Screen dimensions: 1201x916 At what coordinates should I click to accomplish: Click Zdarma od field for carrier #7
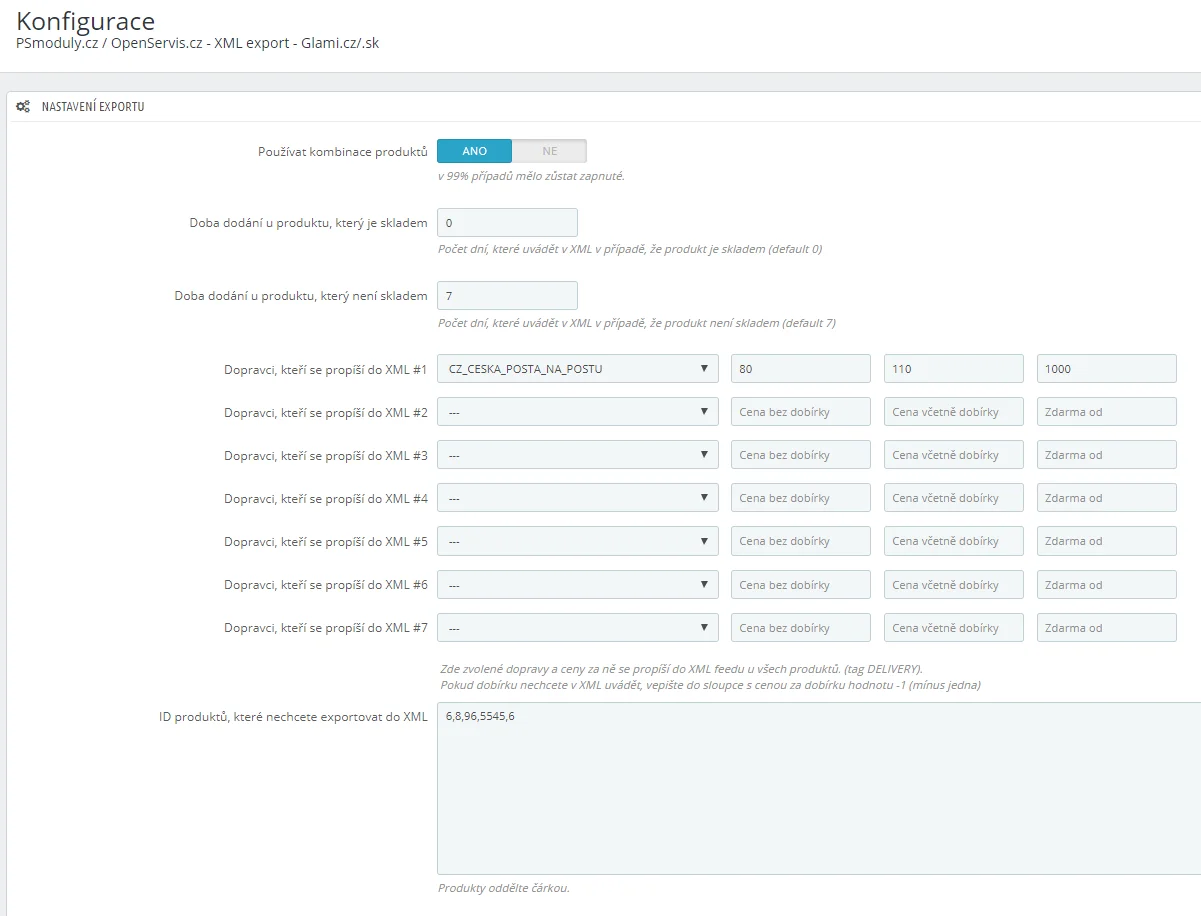point(1106,628)
